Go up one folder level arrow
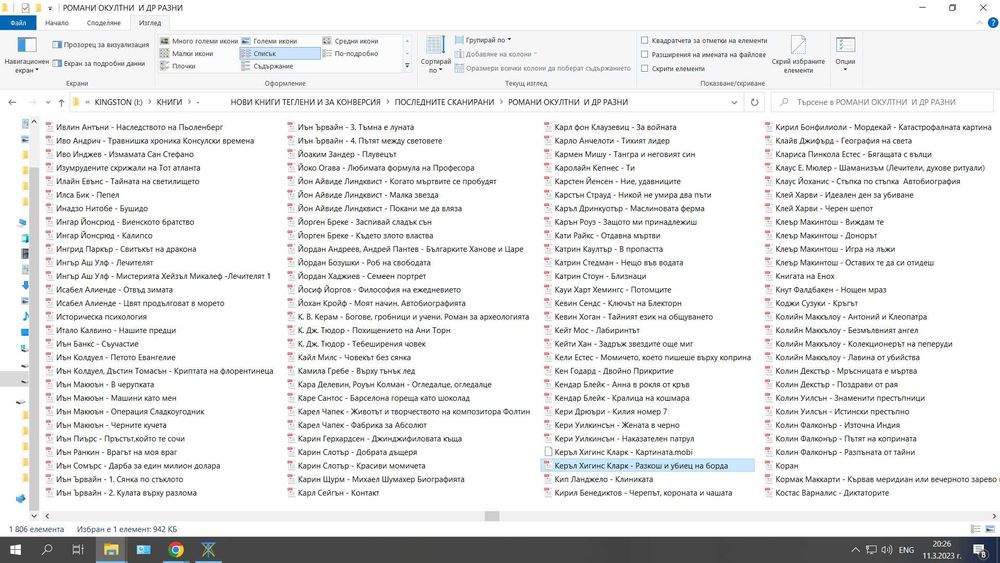 [61, 102]
